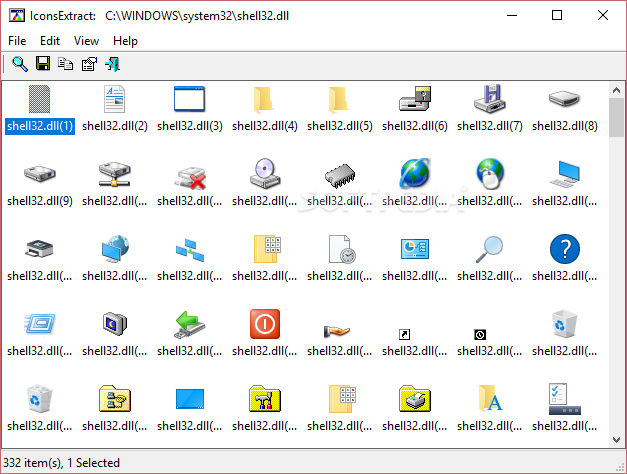This screenshot has width=627, height=474.
Task: Select the disconnected drive red X icon
Action: click(190, 178)
